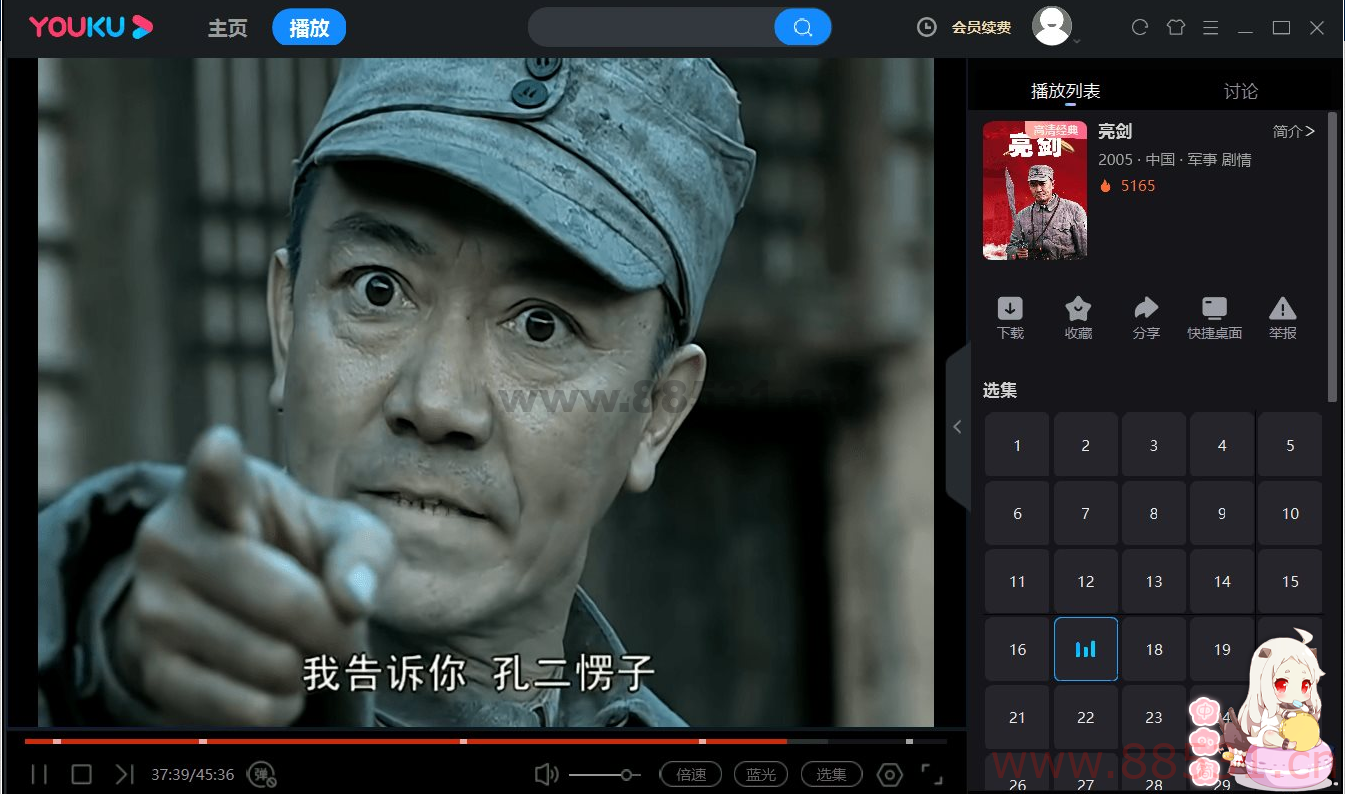The image size is (1345, 794).
Task: Open watch history clock icon
Action: pyautogui.click(x=927, y=27)
